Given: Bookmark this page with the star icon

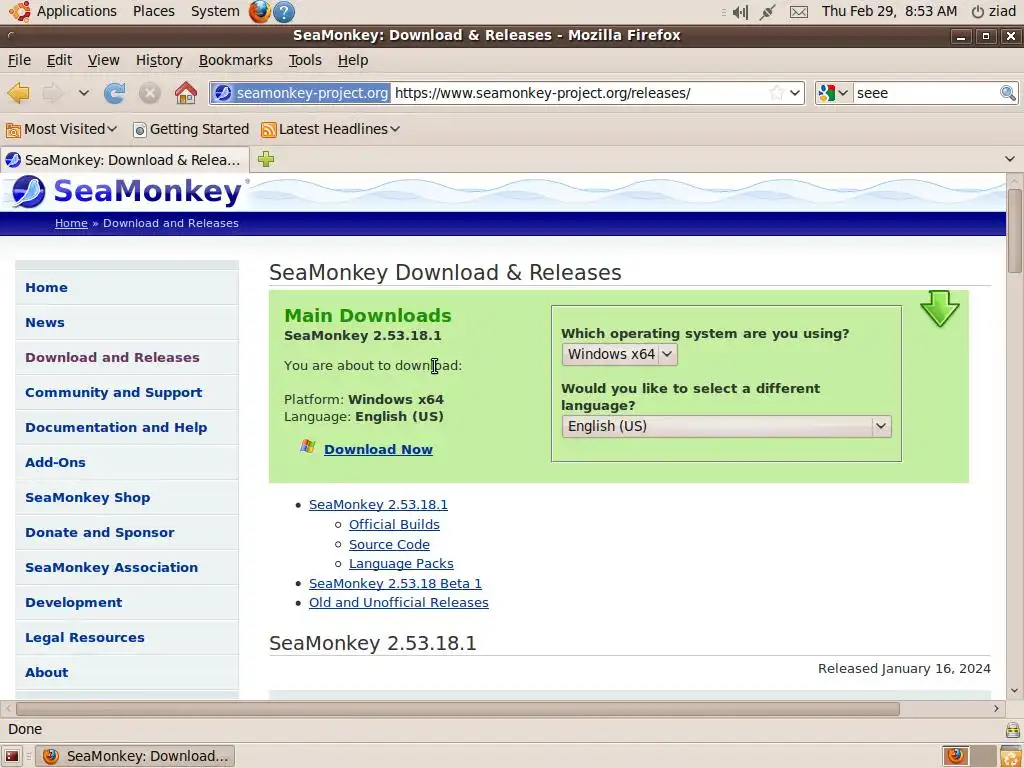Looking at the screenshot, I should pos(776,93).
